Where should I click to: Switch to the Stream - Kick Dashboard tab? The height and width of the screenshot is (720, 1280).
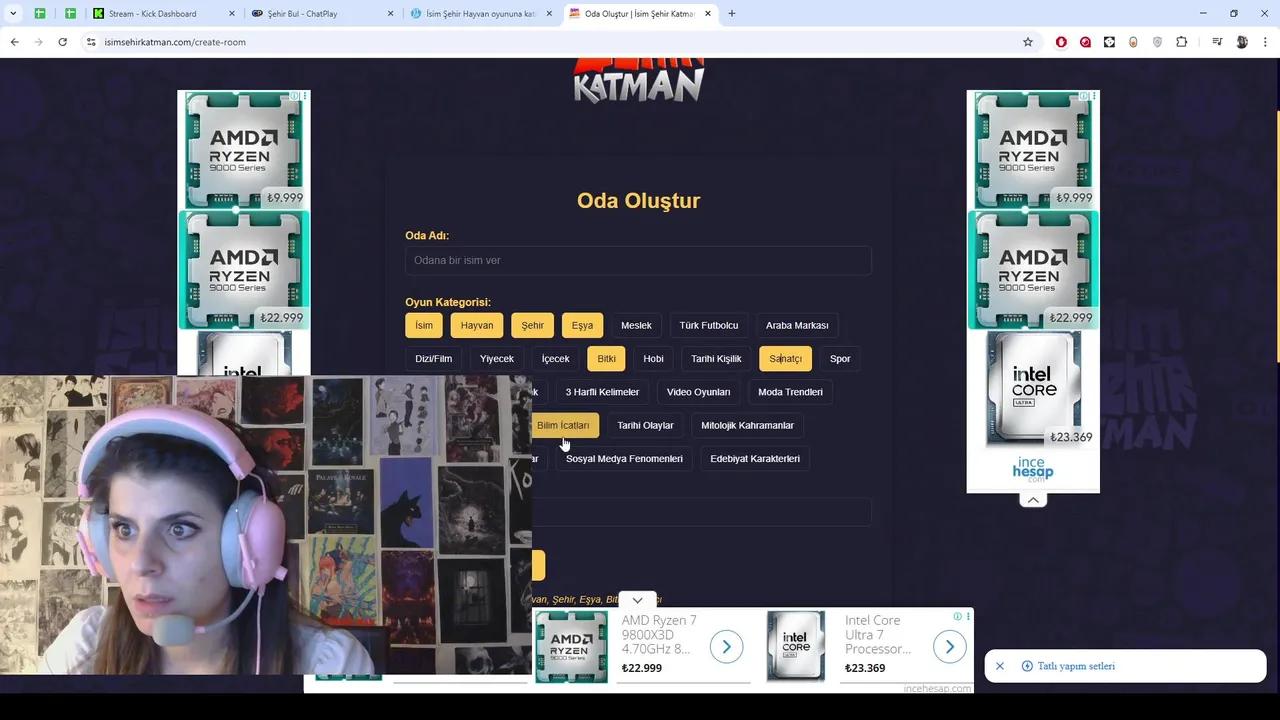point(163,14)
